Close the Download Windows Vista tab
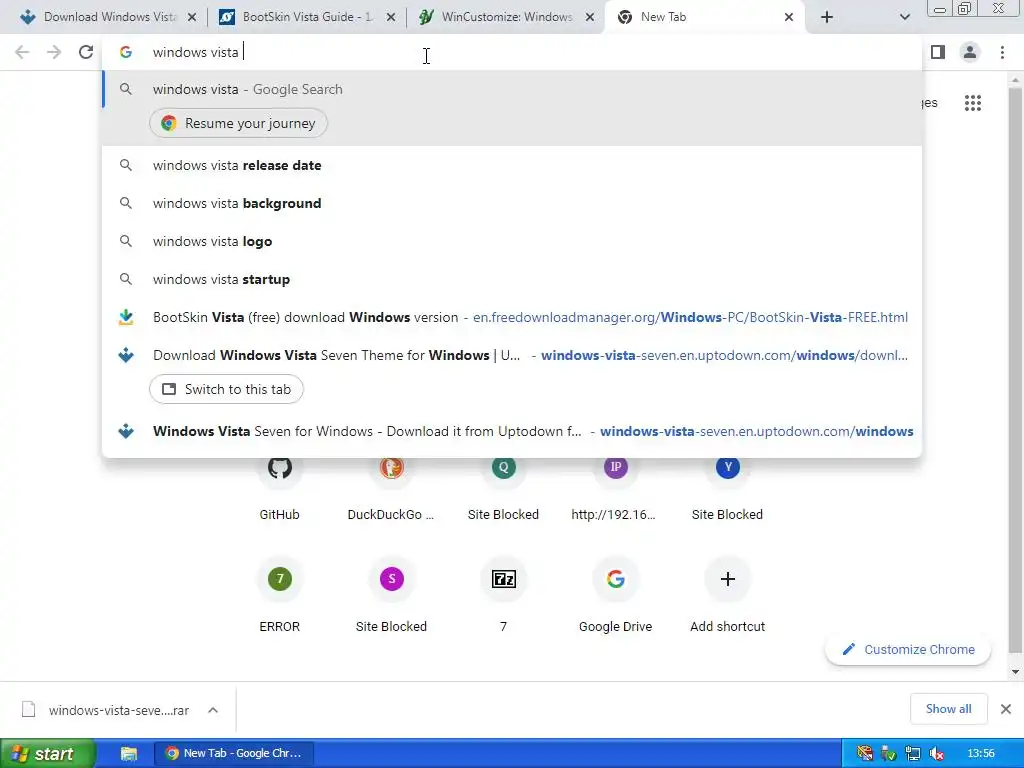This screenshot has height=768, width=1024. click(x=192, y=17)
